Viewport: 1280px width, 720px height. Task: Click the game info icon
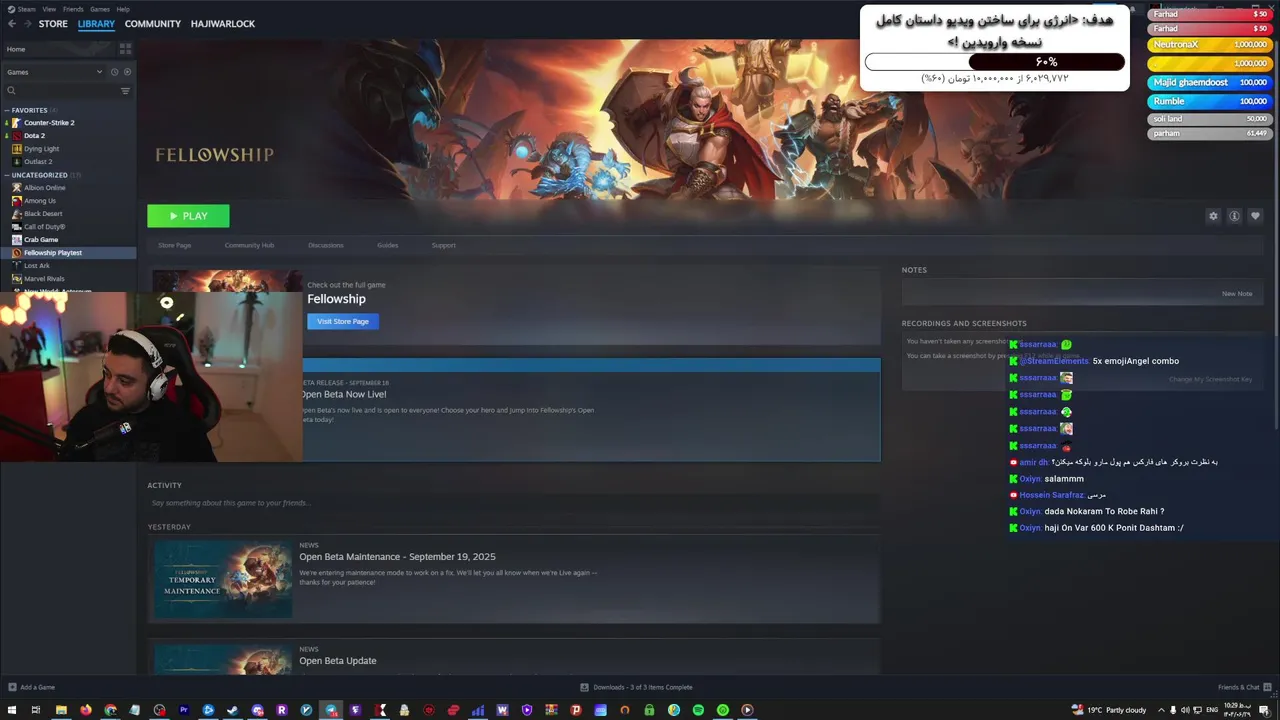[1234, 216]
